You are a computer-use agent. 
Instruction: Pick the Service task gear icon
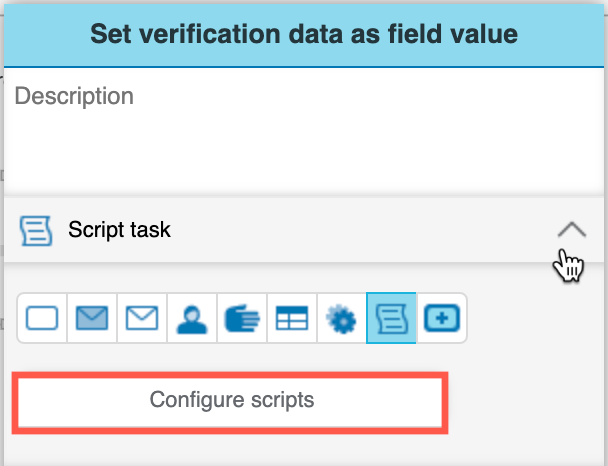point(342,319)
